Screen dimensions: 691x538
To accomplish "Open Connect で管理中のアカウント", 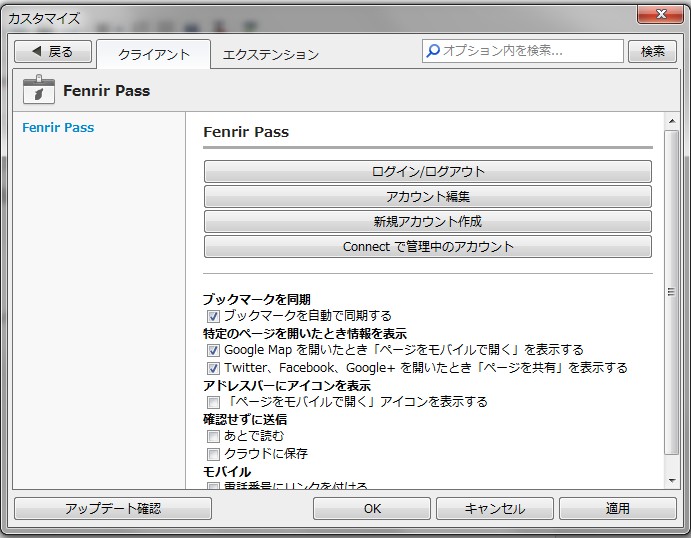I will tap(427, 247).
